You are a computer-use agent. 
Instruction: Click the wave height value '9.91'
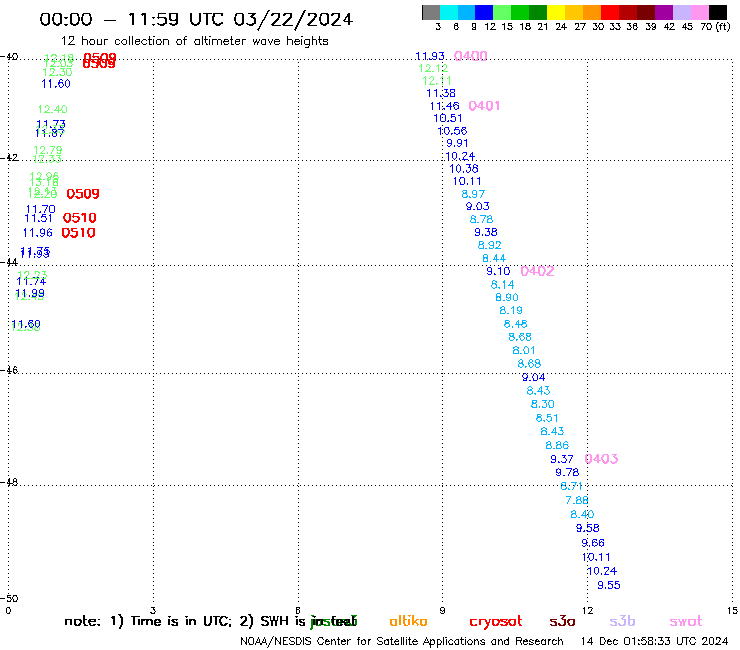pos(457,144)
